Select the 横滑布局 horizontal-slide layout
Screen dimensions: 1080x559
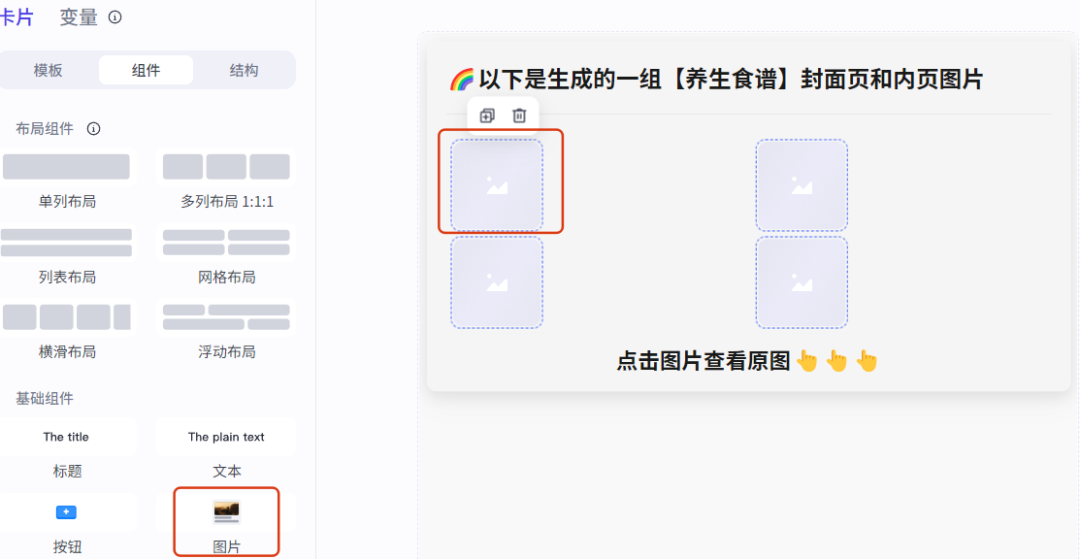[x=67, y=329]
